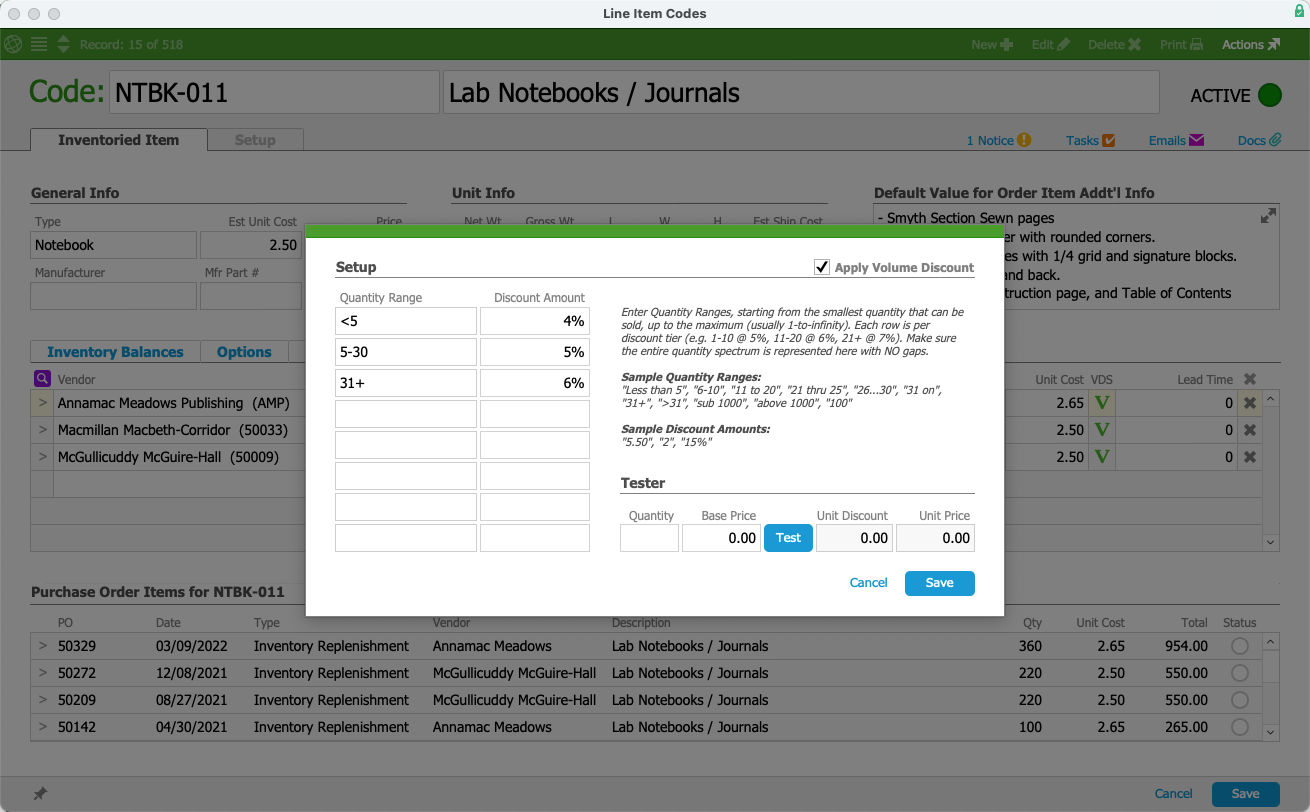This screenshot has height=812, width=1310.
Task: Open purchase order 50329 row arrow
Action: tap(42, 646)
